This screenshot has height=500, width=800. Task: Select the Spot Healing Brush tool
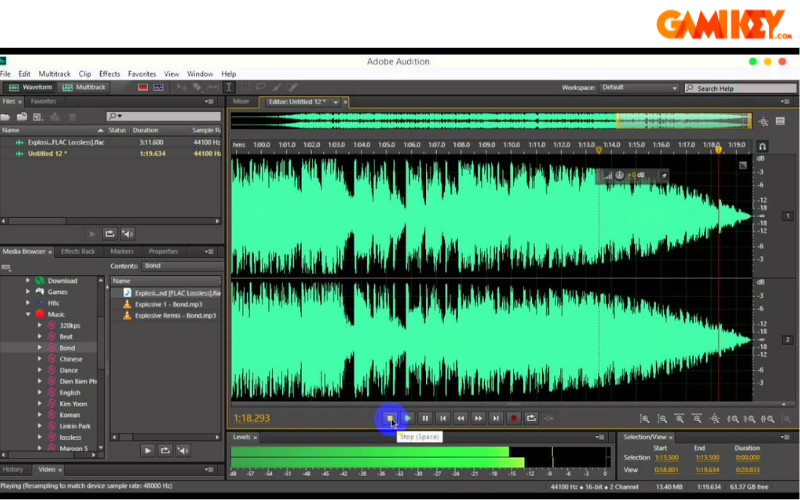pyautogui.click(x=292, y=87)
